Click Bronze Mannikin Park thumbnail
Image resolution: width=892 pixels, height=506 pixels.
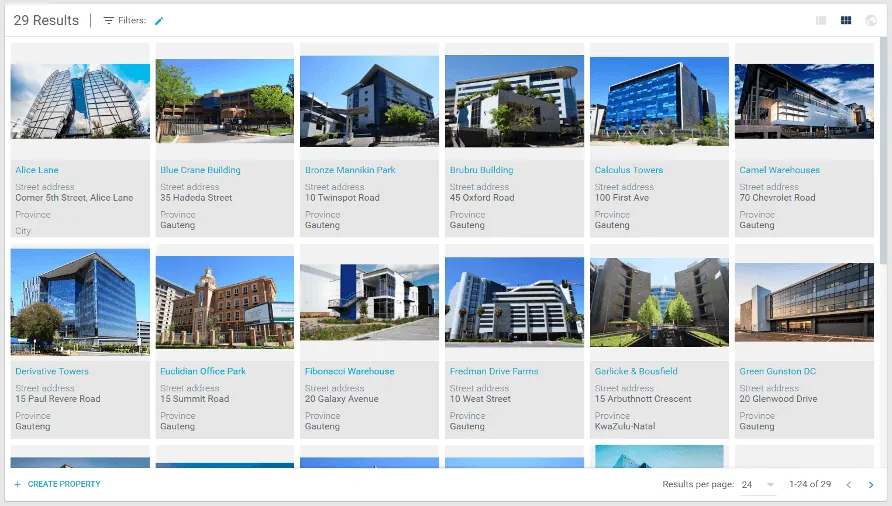(369, 101)
